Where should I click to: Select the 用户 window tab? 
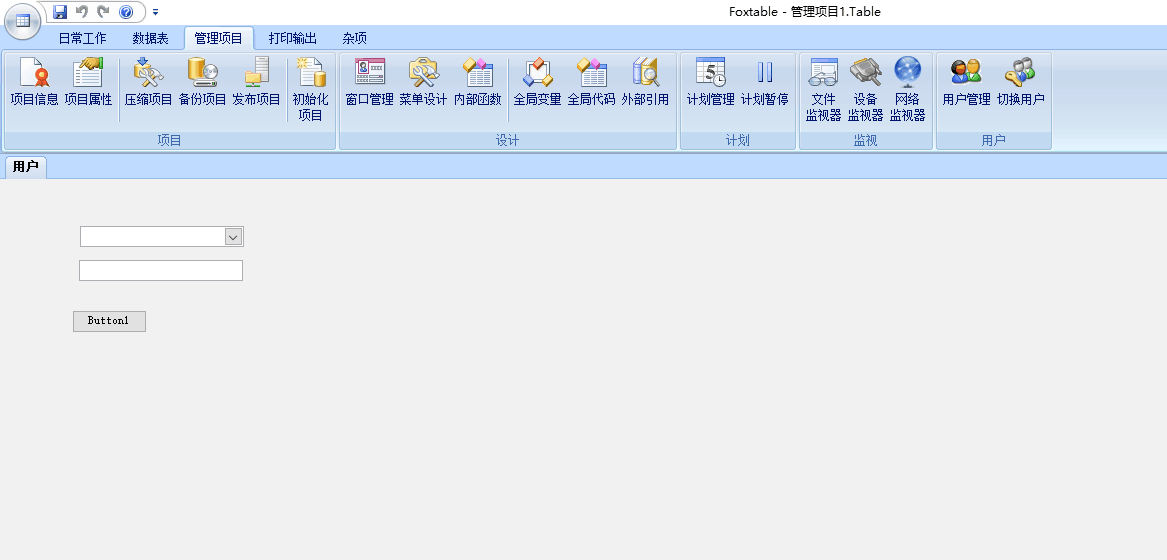click(26, 167)
